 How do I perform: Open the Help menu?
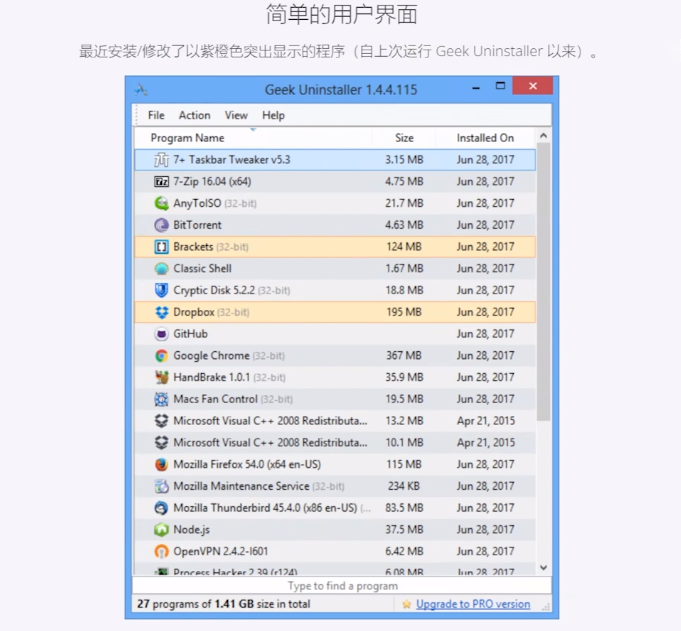click(x=274, y=116)
